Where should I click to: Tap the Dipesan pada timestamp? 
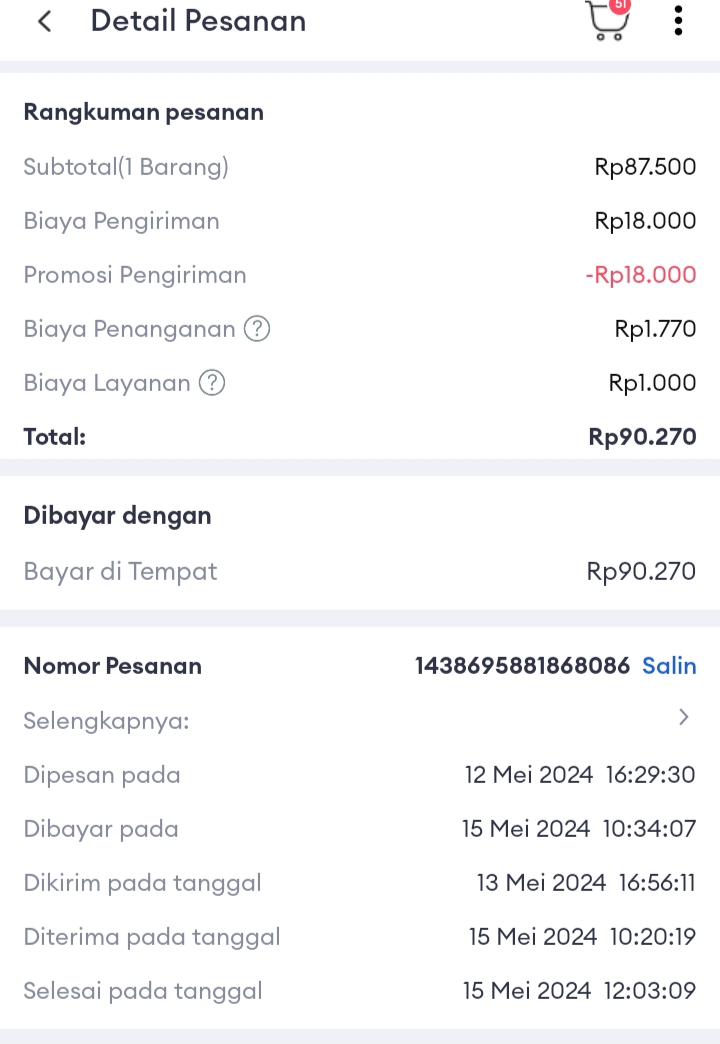click(x=580, y=775)
